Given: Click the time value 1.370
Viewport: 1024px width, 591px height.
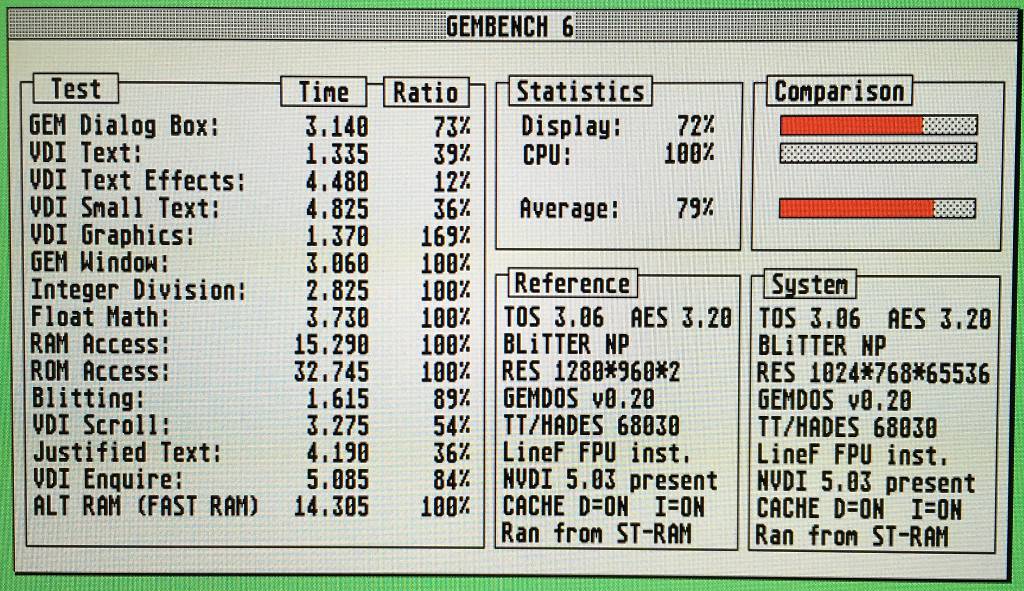Looking at the screenshot, I should coord(337,236).
